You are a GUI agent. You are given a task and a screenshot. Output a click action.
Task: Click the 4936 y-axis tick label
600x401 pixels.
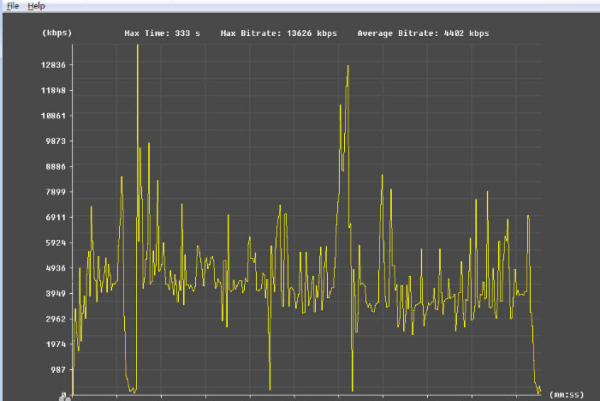click(55, 268)
